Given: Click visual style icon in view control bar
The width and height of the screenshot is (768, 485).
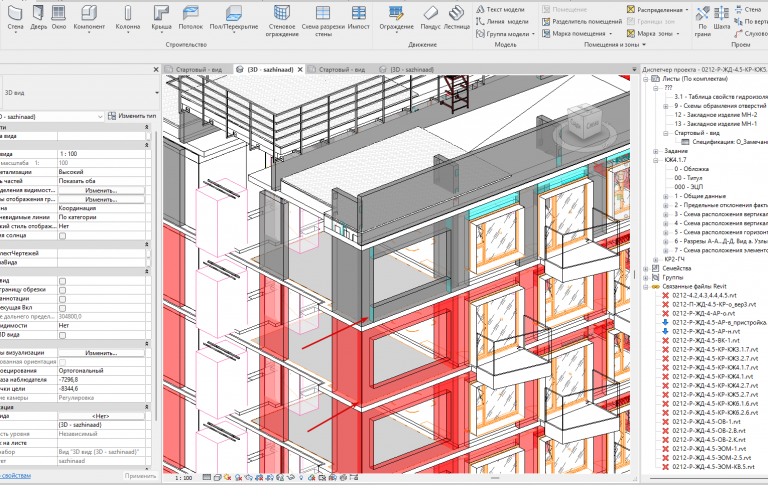Looking at the screenshot, I should coord(217,477).
